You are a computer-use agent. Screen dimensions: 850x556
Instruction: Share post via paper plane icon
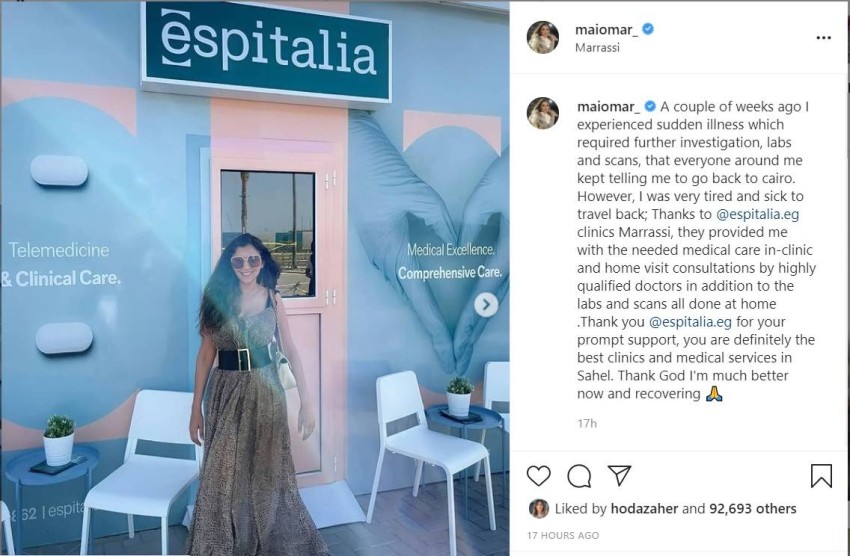coord(619,475)
